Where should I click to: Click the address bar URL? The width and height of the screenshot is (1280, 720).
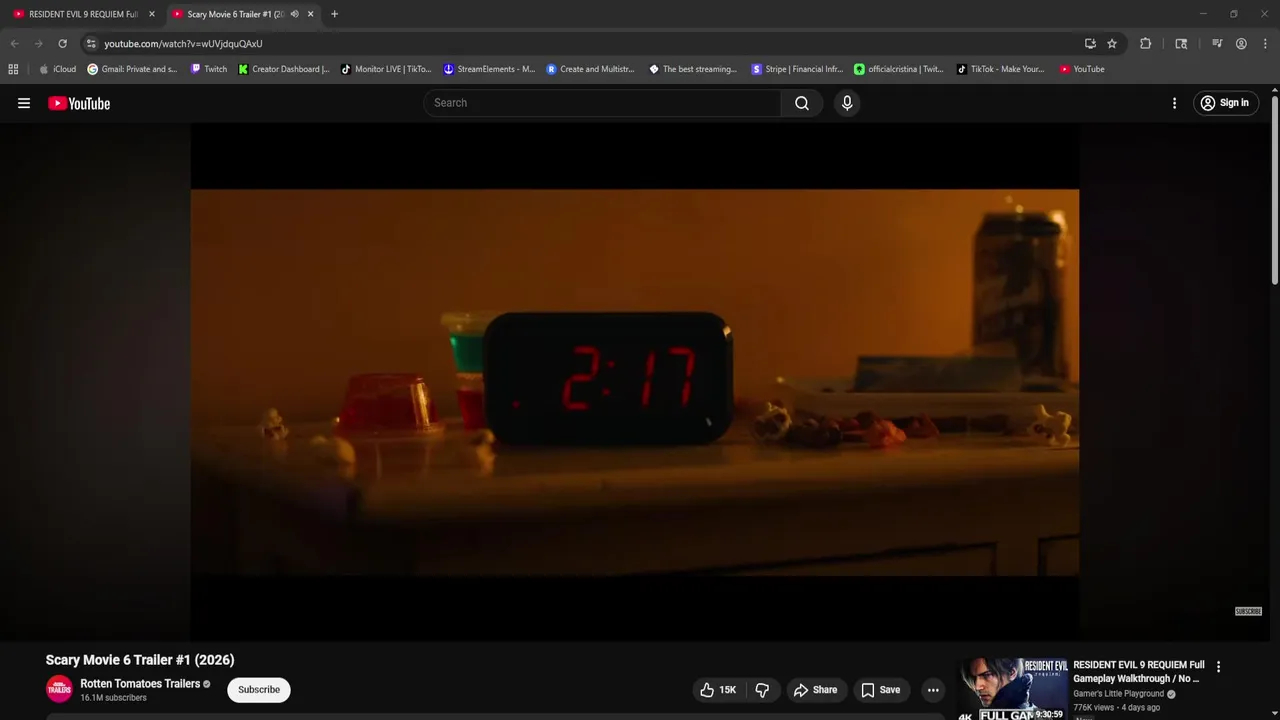183,44
